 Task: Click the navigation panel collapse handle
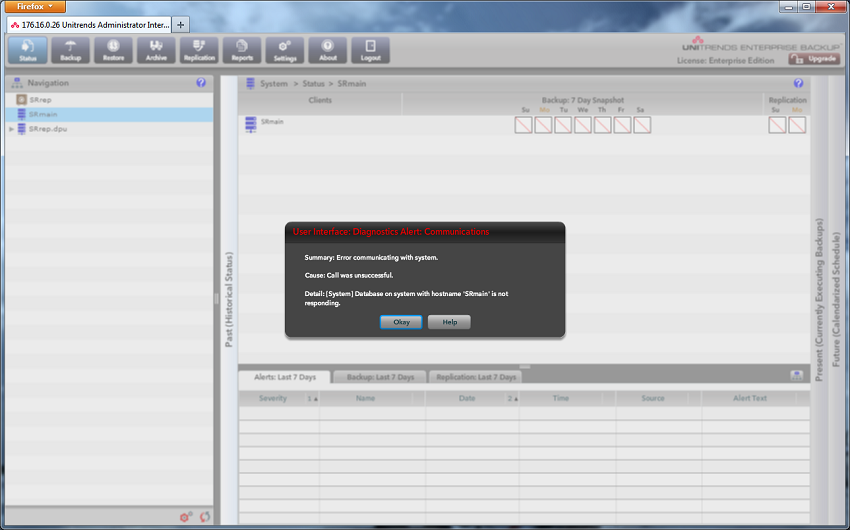(216, 299)
